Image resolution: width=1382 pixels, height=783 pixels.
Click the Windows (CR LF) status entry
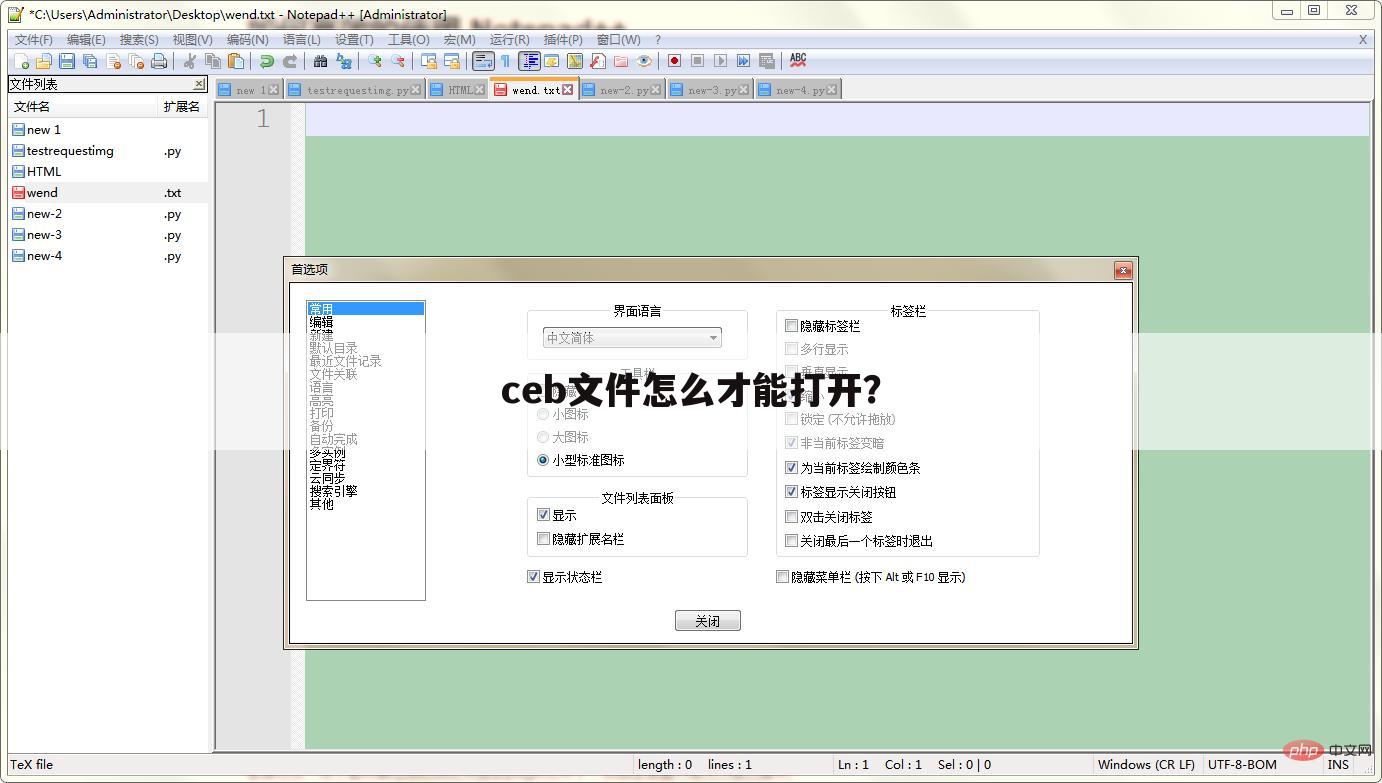coord(1146,764)
